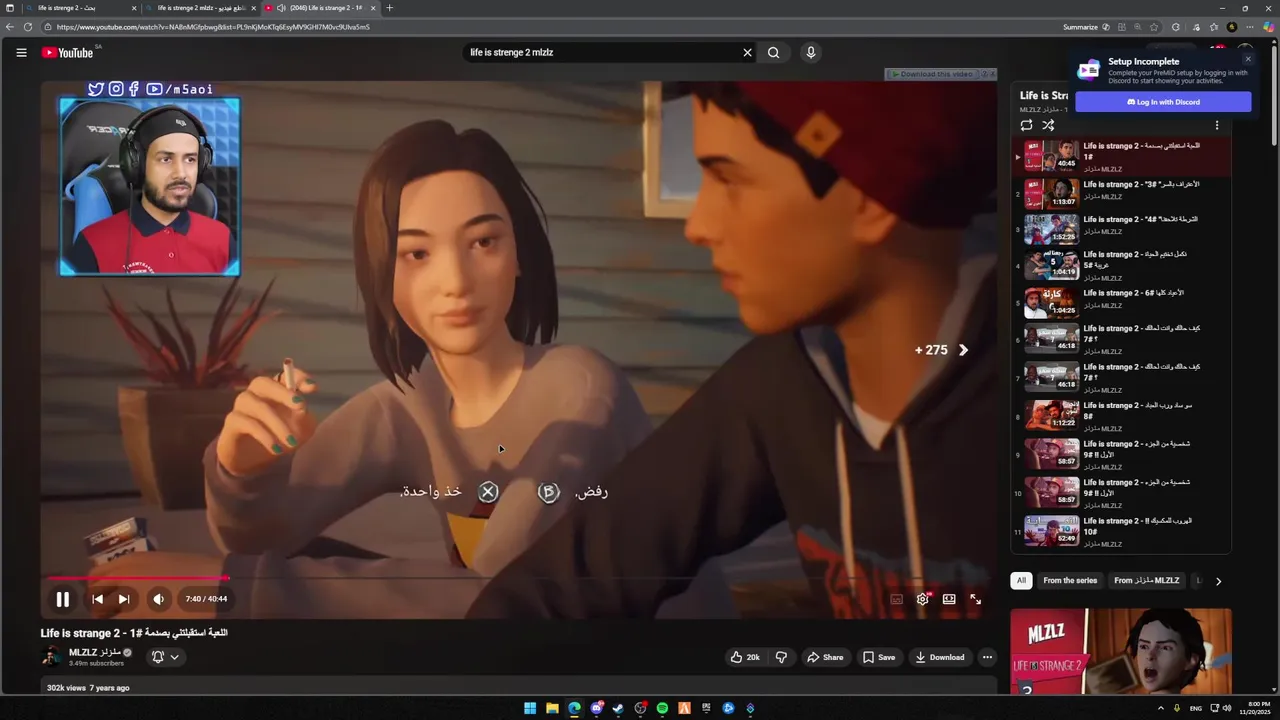Edit the search box query
This screenshot has width=1280, height=720.
tap(600, 53)
